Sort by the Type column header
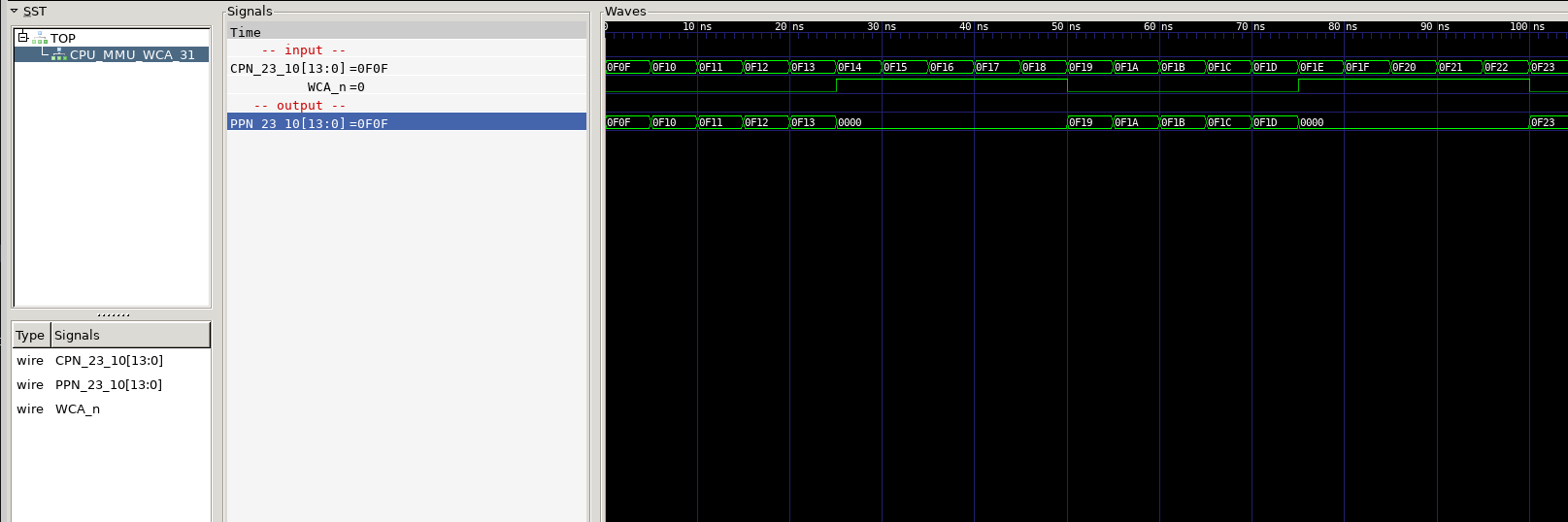Viewport: 1568px width, 522px height. (30, 335)
